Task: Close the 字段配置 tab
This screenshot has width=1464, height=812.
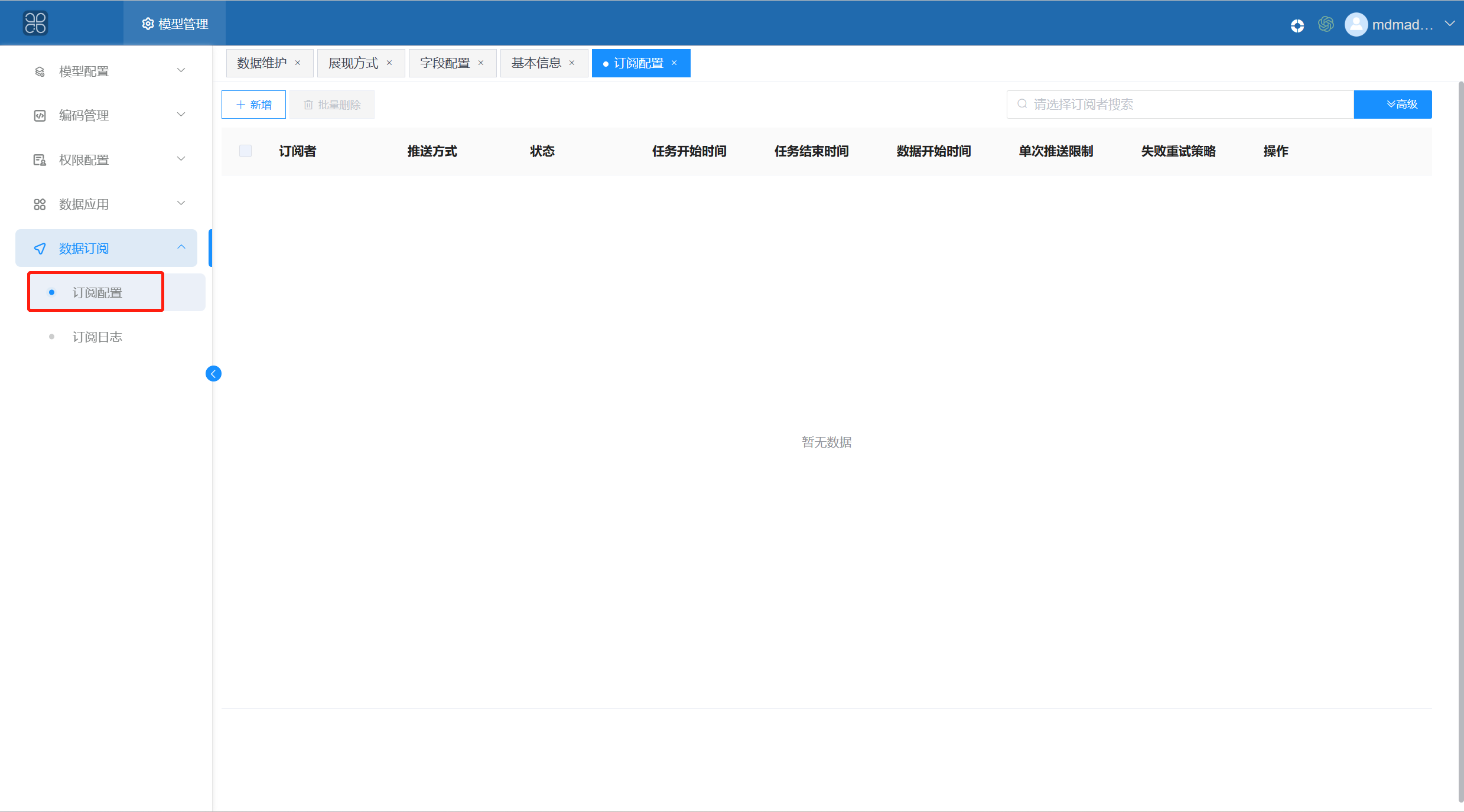Action: (481, 63)
